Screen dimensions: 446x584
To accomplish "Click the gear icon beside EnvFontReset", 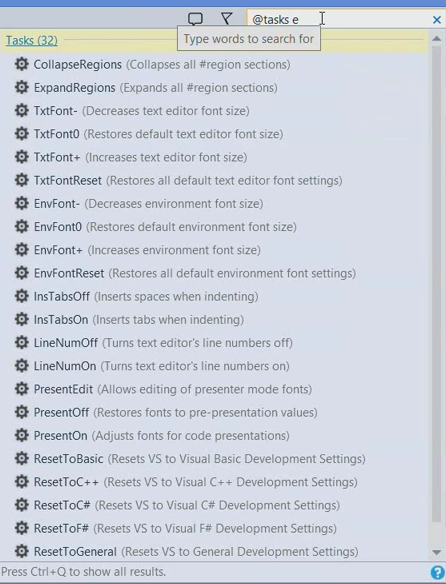I will [22, 273].
